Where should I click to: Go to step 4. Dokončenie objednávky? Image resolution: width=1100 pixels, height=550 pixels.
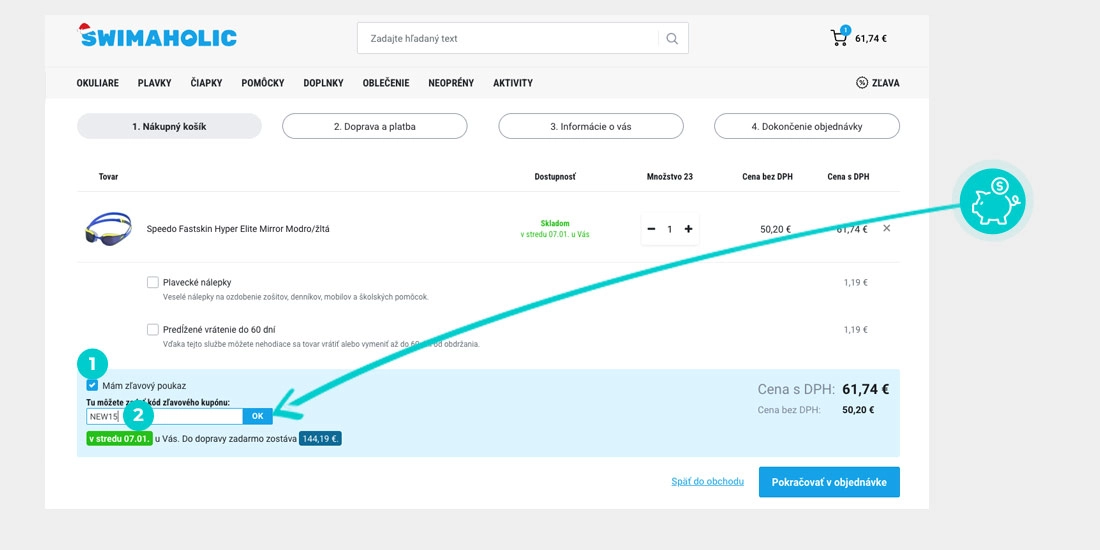(807, 126)
